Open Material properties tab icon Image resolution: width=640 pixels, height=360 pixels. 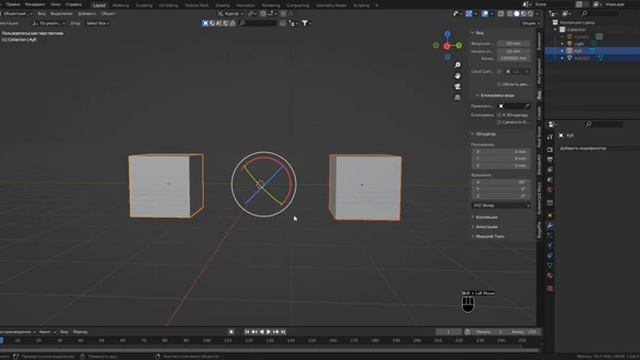pos(550,276)
